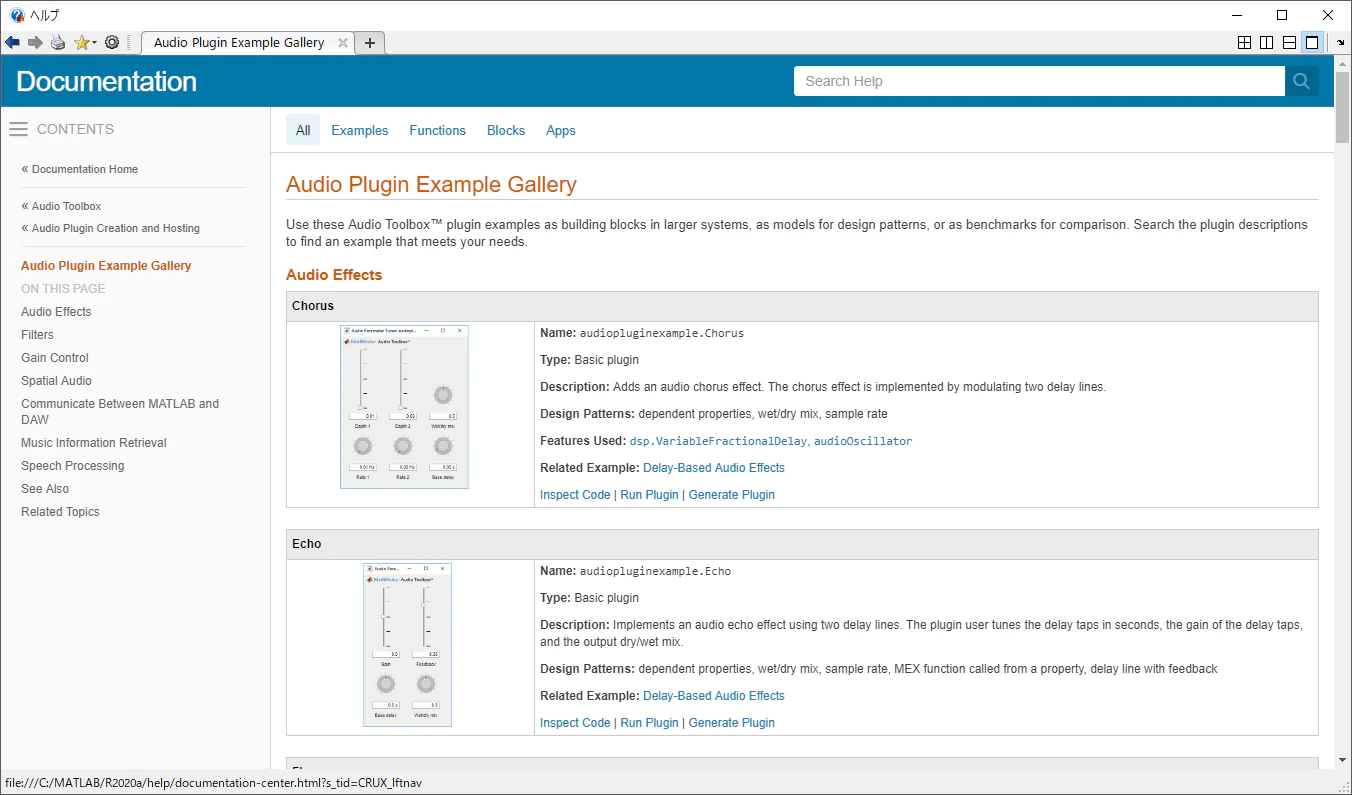Click the ヘルプ window app icon
This screenshot has height=795, width=1352.
[x=17, y=15]
